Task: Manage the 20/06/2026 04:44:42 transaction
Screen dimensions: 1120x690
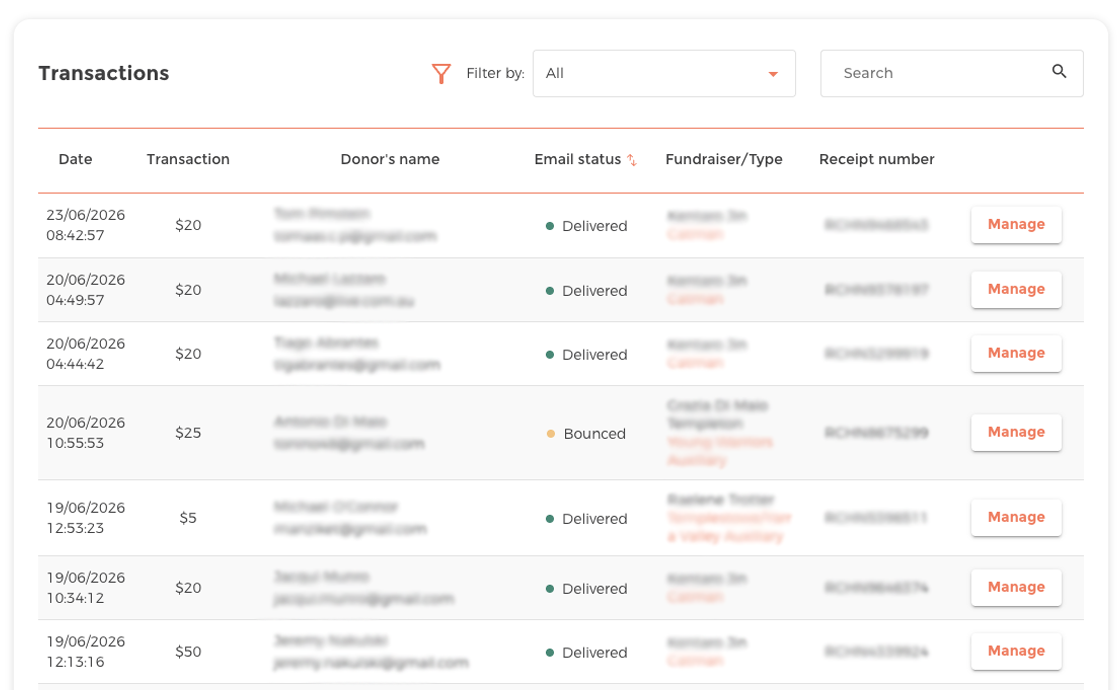Action: pos(1016,353)
